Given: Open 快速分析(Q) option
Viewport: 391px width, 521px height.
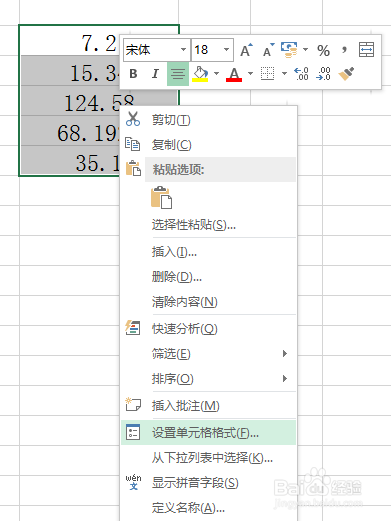Looking at the screenshot, I should pyautogui.click(x=208, y=329).
